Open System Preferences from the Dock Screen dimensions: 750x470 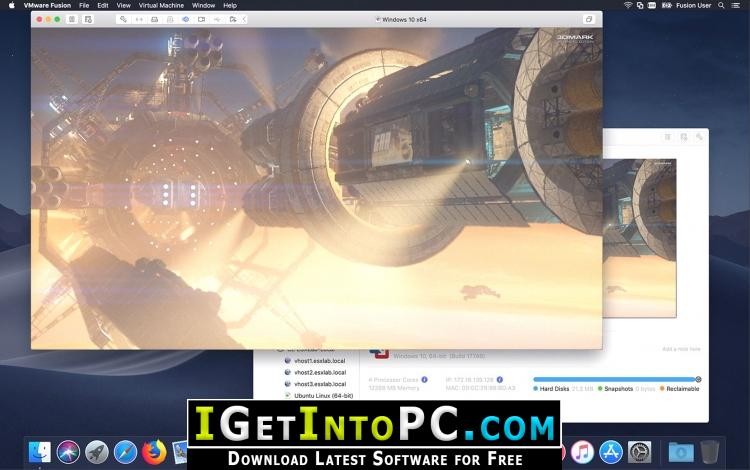coord(640,452)
